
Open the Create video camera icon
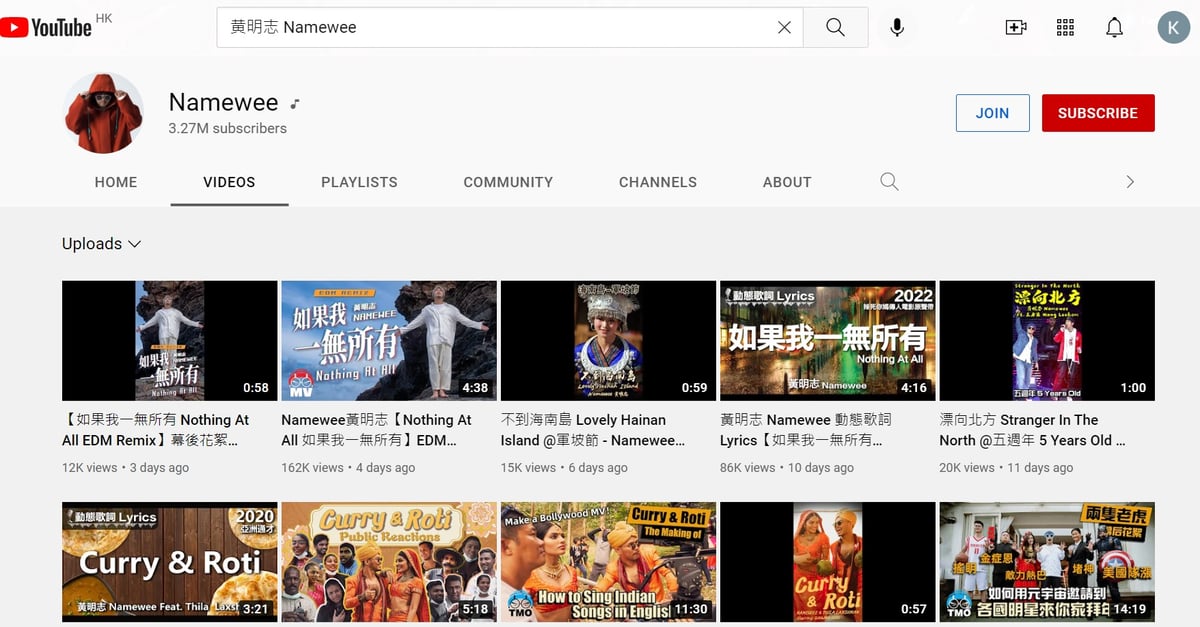point(1016,28)
